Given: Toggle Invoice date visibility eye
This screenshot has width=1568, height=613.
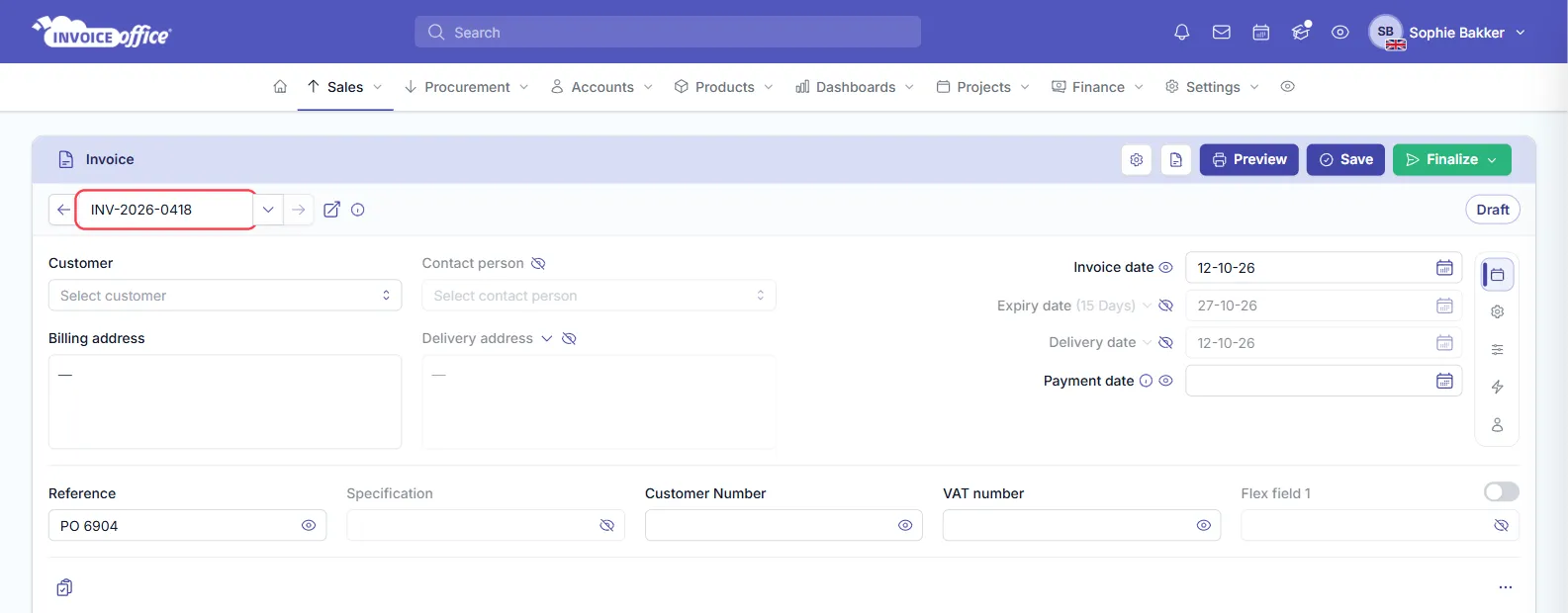Looking at the screenshot, I should (x=1165, y=268).
